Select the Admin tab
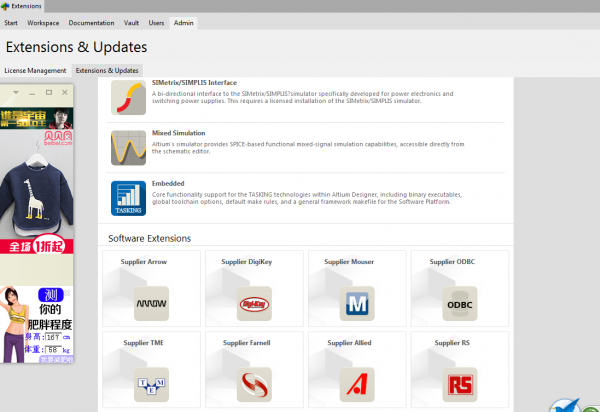 pos(184,23)
